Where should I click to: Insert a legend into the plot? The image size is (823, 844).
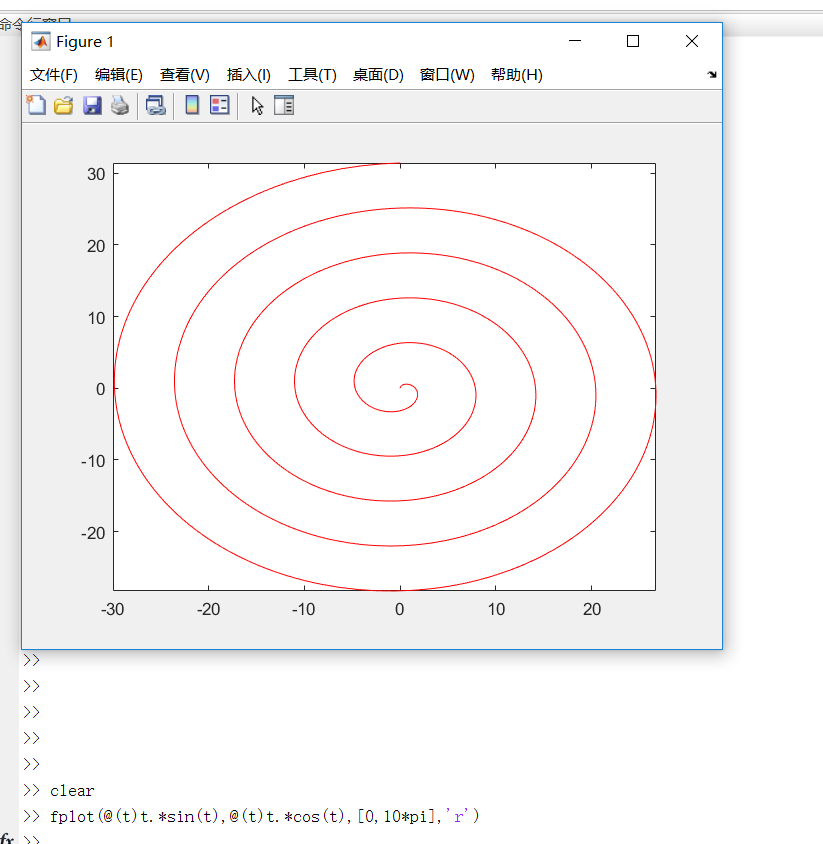(219, 105)
